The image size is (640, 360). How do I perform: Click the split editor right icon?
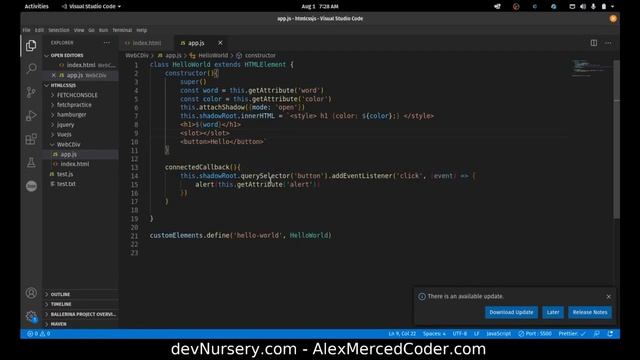(x=593, y=43)
